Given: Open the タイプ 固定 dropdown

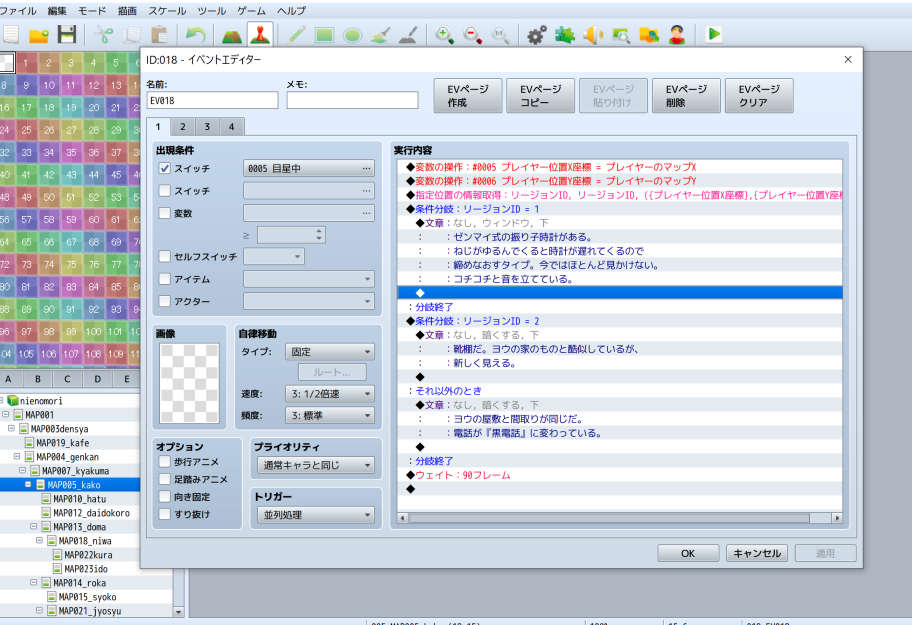Looking at the screenshot, I should point(330,352).
